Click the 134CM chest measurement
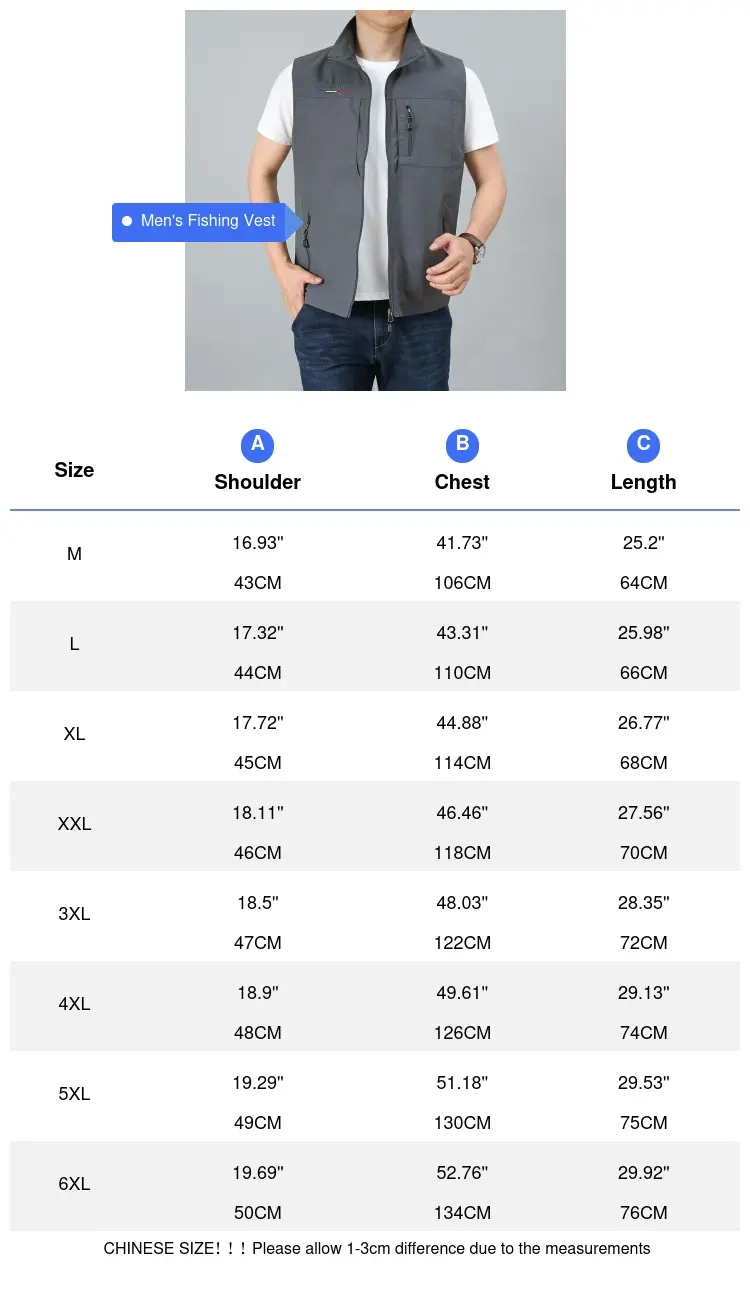This screenshot has height=1300, width=750. pos(462,1213)
